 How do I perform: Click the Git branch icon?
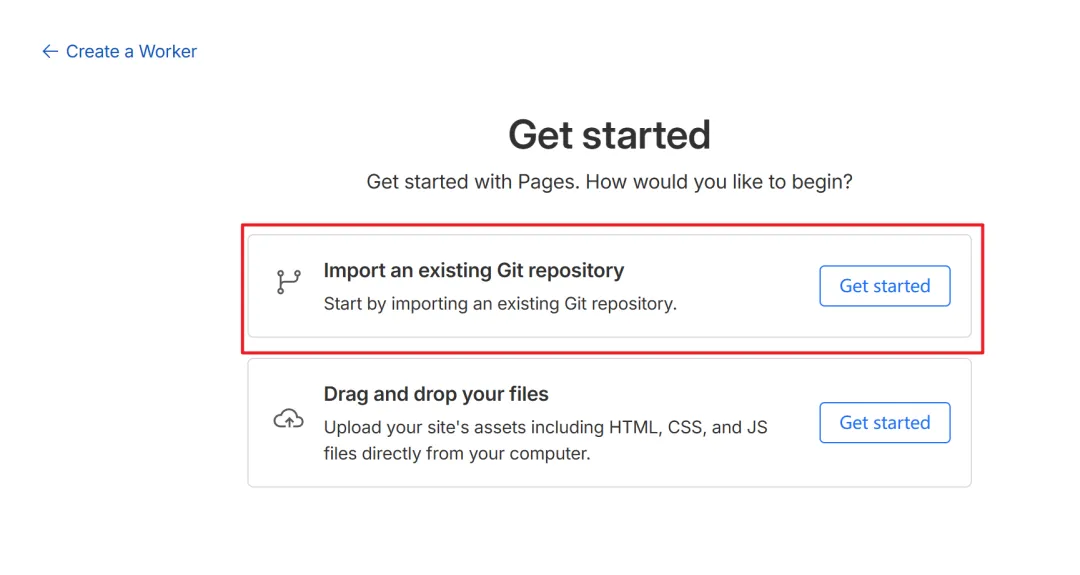pos(289,282)
